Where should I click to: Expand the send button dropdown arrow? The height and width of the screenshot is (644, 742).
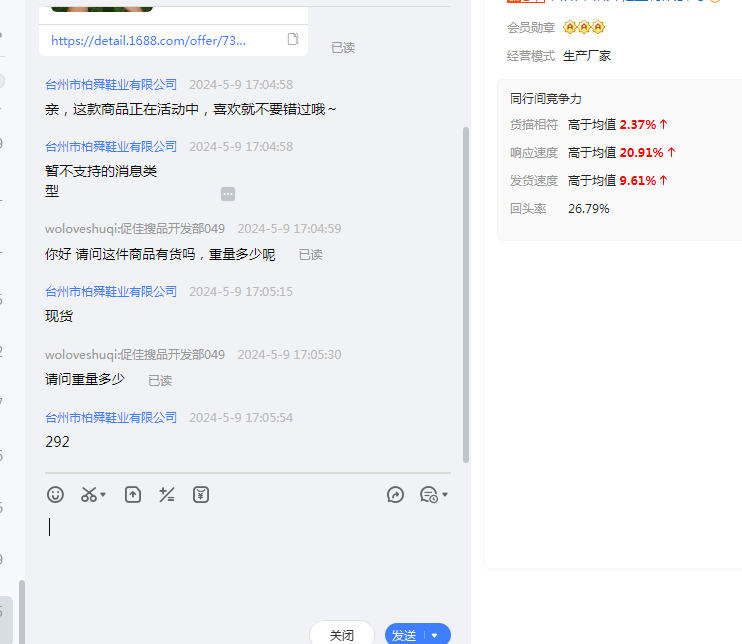click(x=435, y=635)
